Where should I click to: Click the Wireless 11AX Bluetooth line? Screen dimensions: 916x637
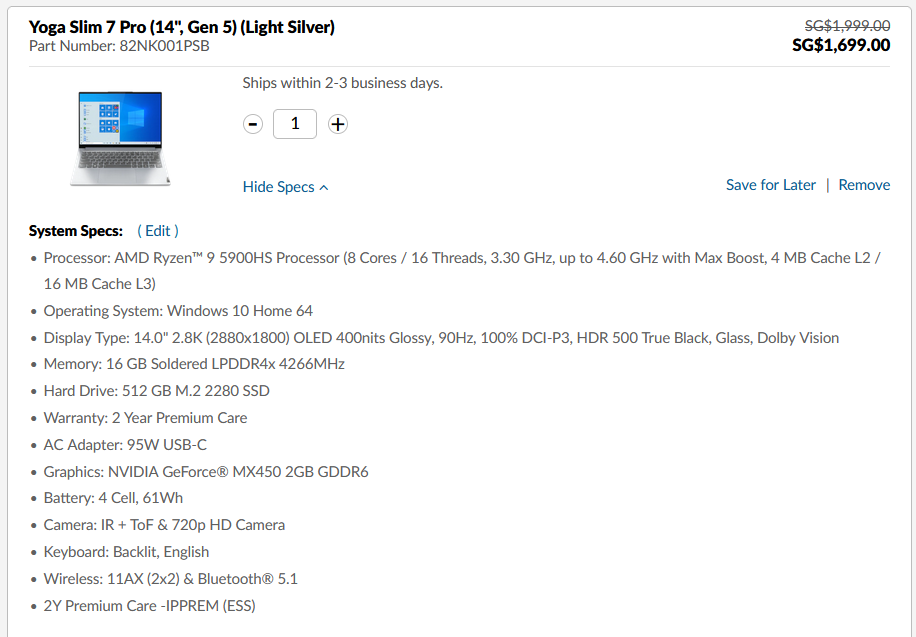click(x=171, y=579)
